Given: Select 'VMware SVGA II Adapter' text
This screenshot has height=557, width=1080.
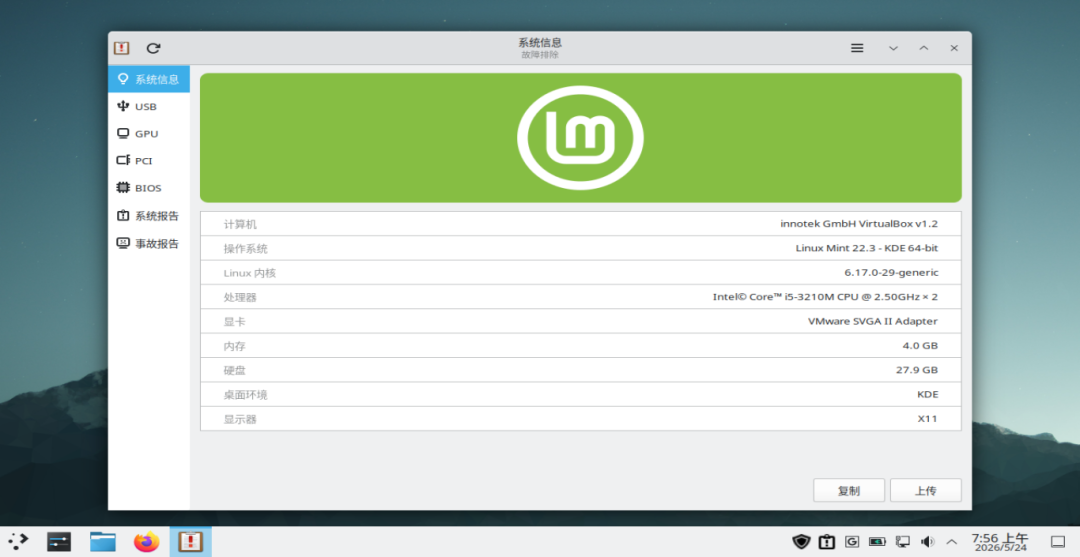Looking at the screenshot, I should coord(873,321).
